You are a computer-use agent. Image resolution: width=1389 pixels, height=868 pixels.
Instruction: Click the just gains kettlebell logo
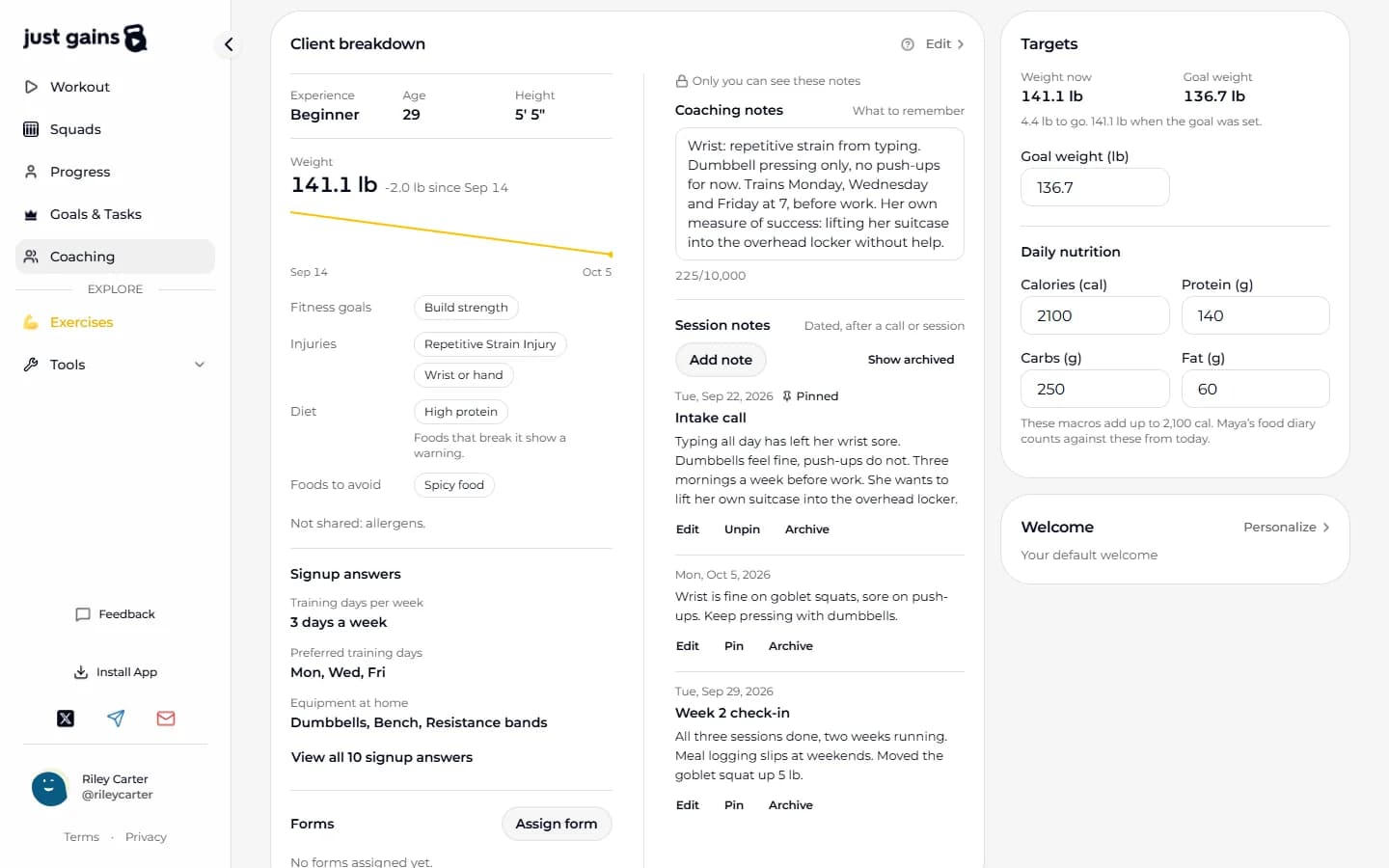(85, 38)
